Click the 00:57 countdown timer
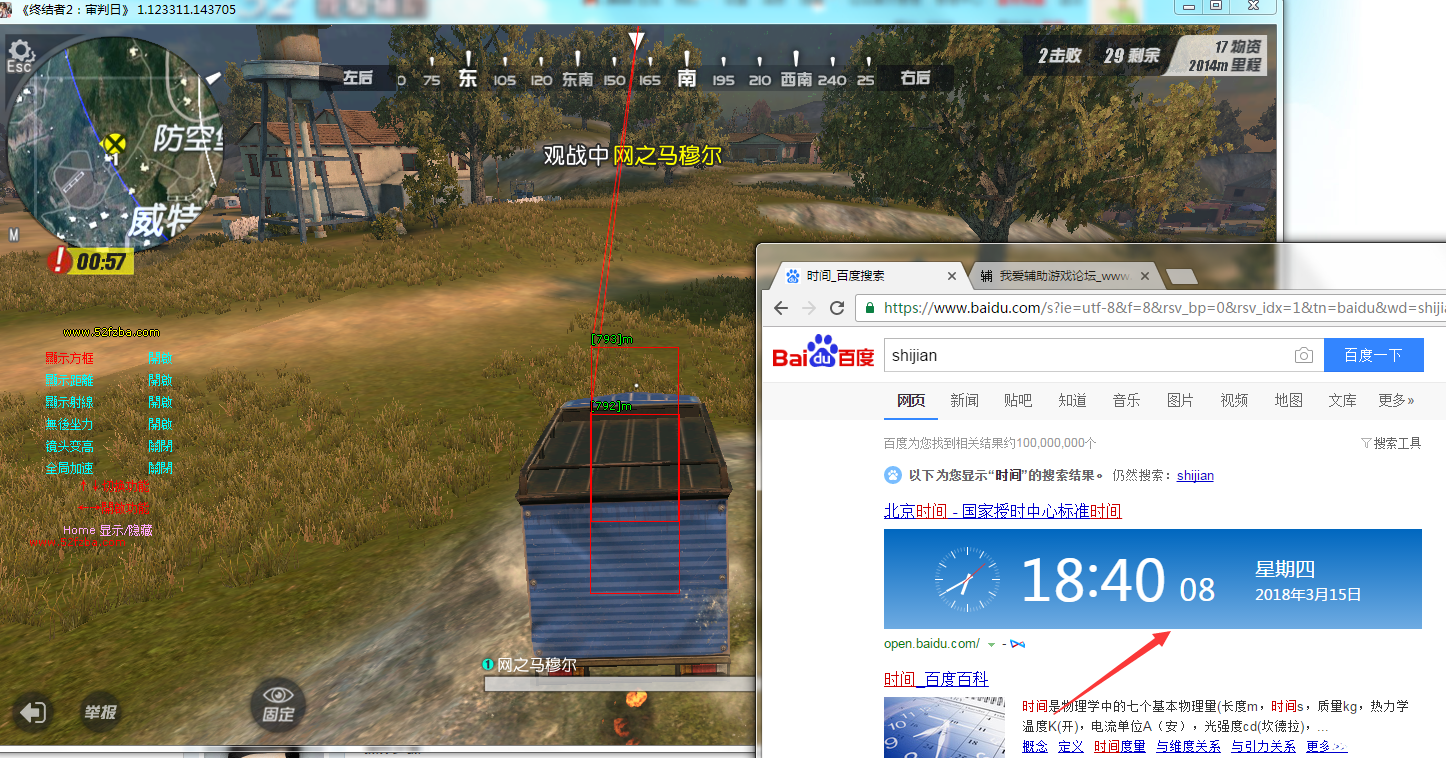 coord(102,262)
